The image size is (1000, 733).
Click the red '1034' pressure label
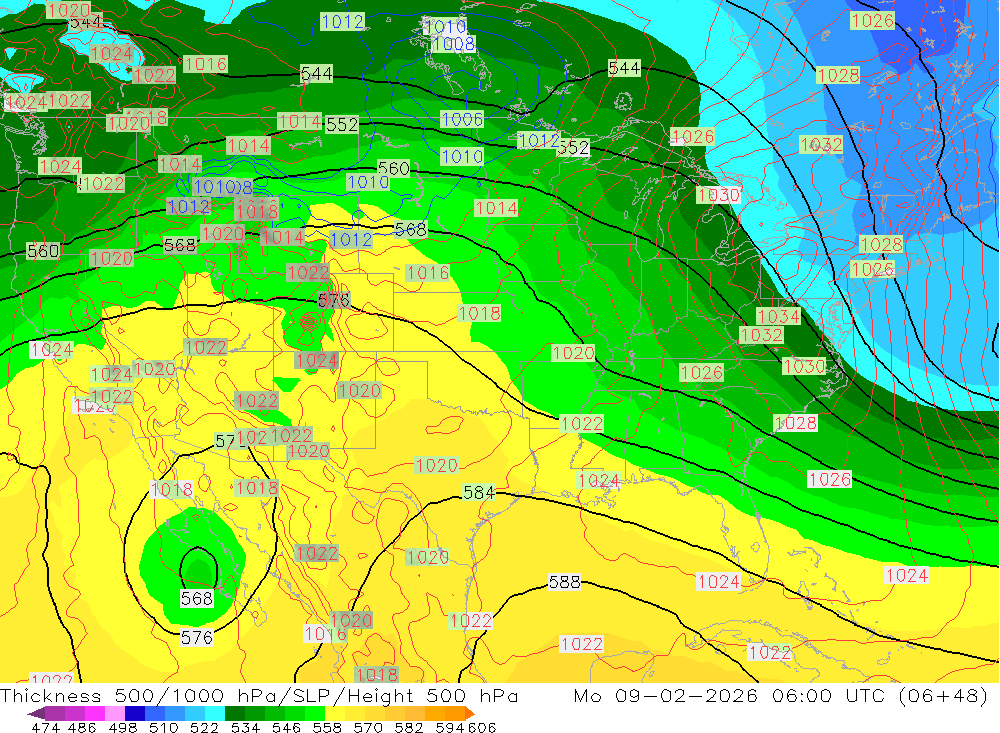pyautogui.click(x=779, y=316)
